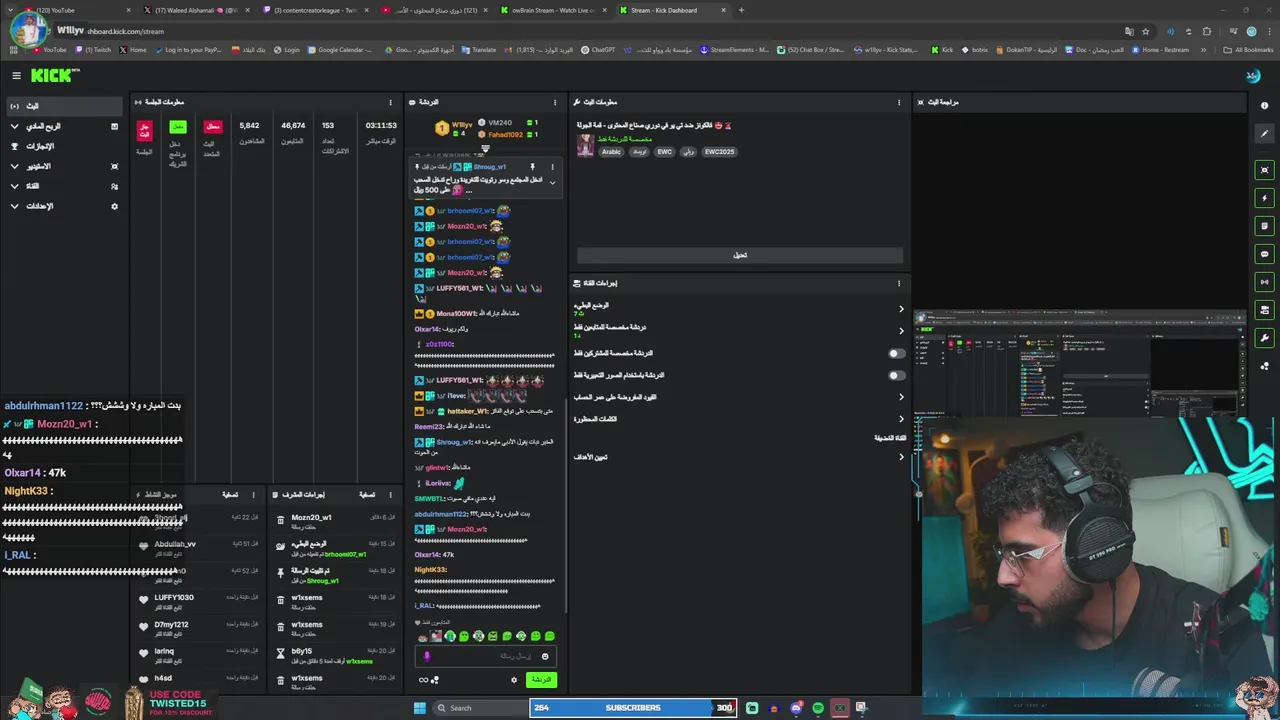Open session info panel three-dot menu
The width and height of the screenshot is (1280, 720).
[x=390, y=102]
